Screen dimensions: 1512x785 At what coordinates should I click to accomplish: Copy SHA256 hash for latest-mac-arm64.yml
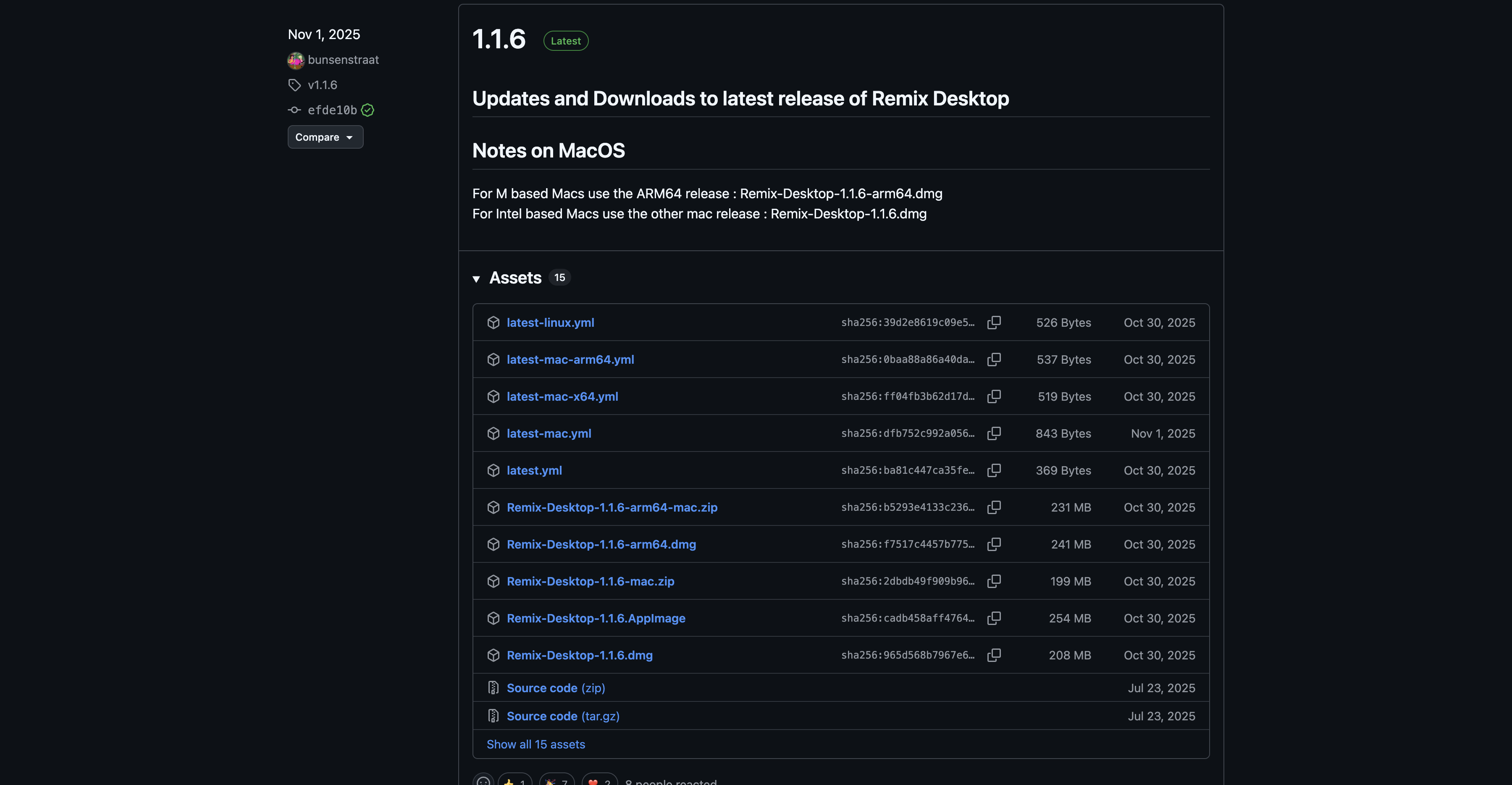pos(994,360)
